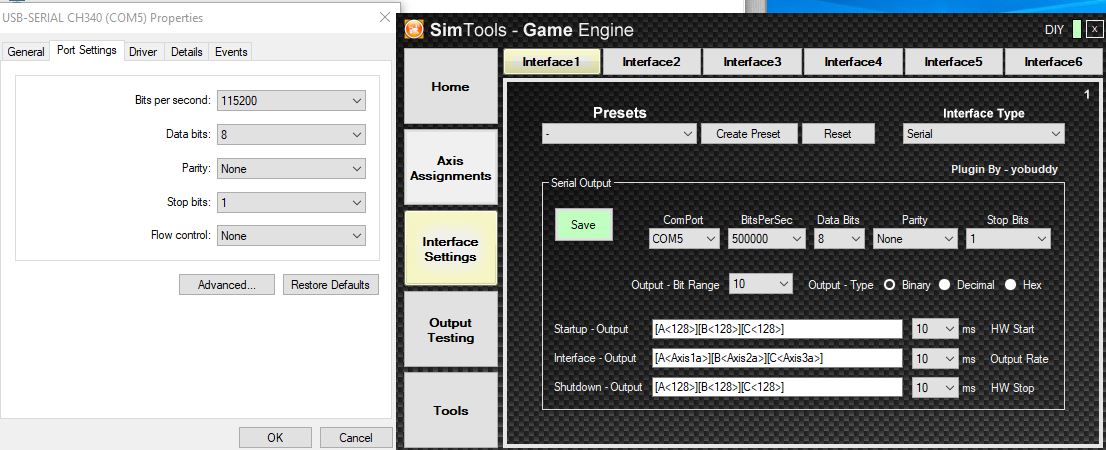Open SimTools Stop Bits dropdown
Image resolution: width=1106 pixels, height=450 pixels.
click(1008, 239)
